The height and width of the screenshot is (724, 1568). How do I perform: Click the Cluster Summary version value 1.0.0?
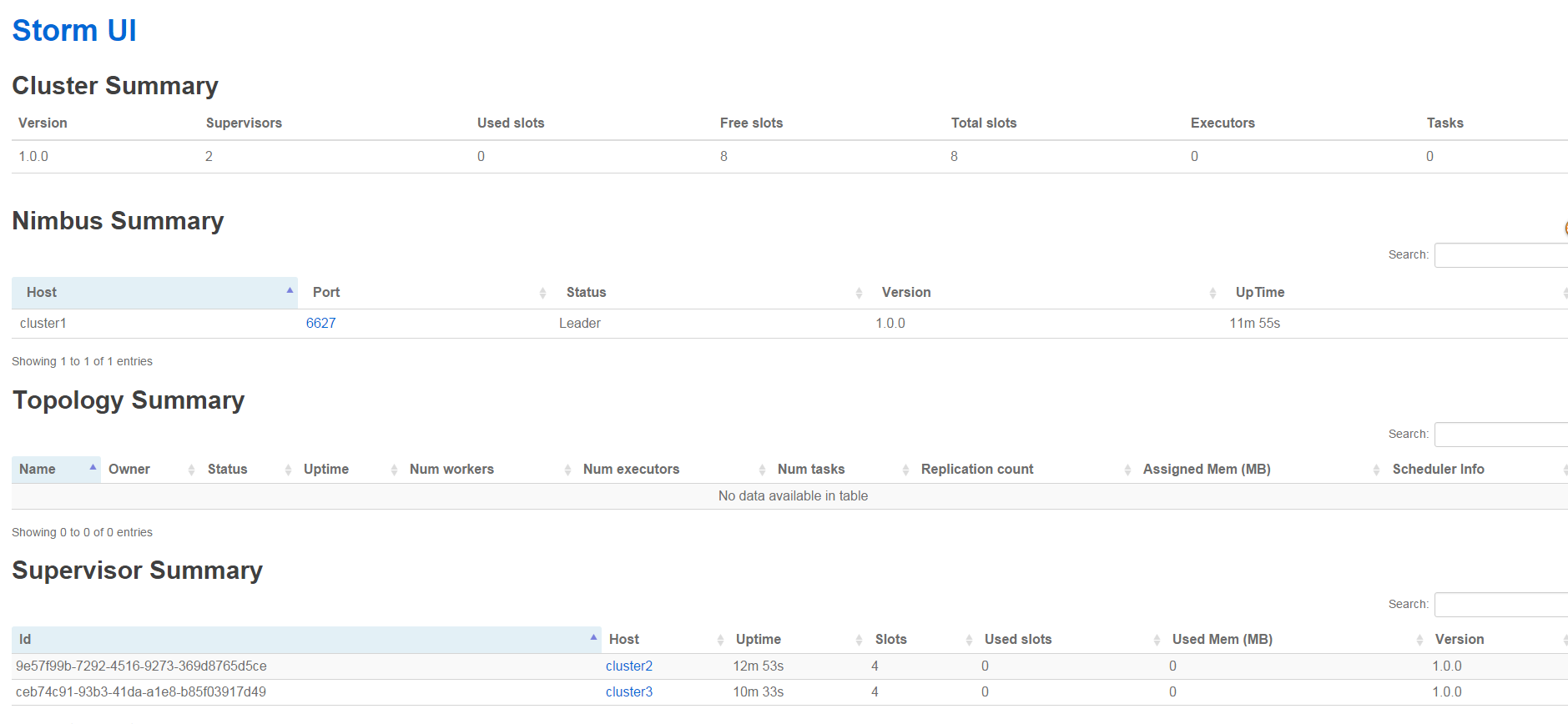[x=33, y=157]
